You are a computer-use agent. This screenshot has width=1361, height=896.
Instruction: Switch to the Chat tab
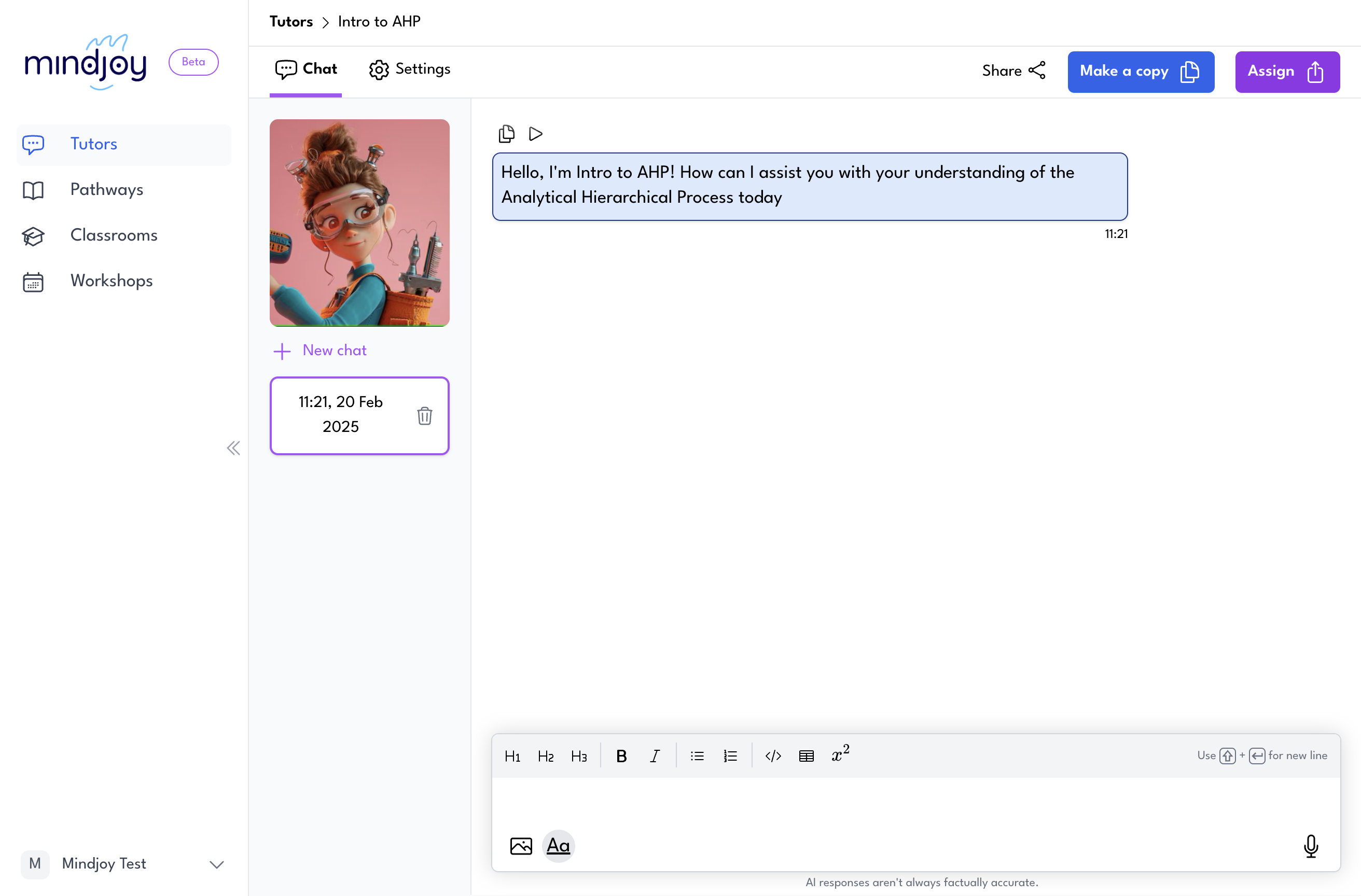(x=306, y=69)
